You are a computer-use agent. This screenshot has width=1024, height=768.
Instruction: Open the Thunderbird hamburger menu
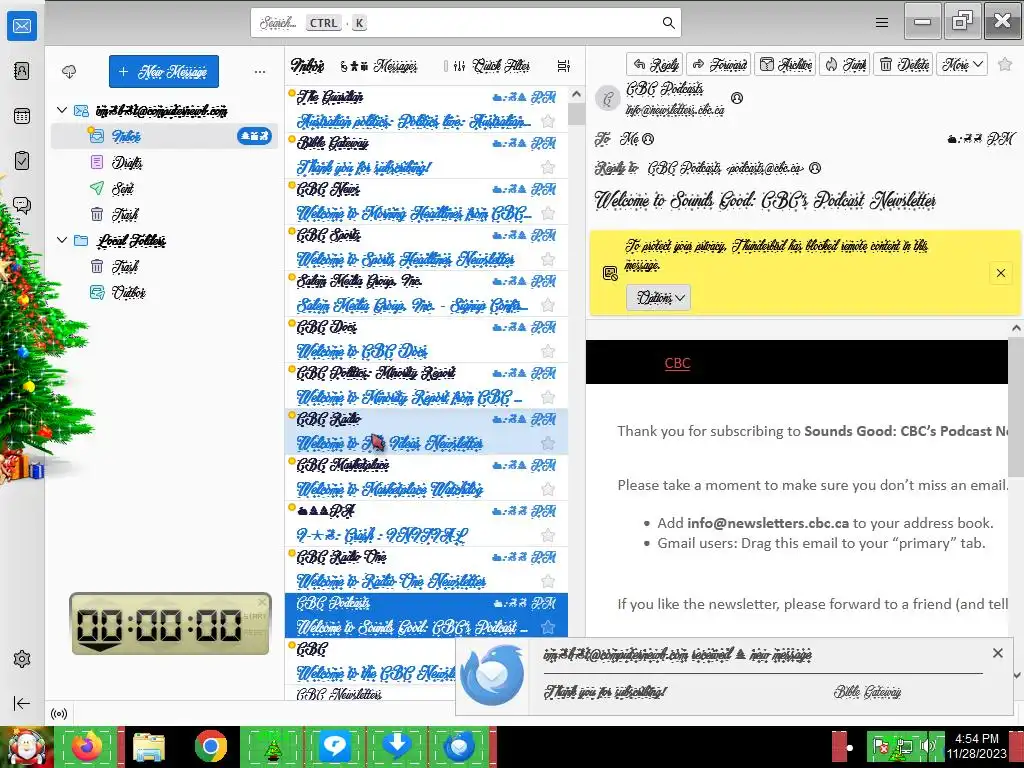[x=882, y=23]
